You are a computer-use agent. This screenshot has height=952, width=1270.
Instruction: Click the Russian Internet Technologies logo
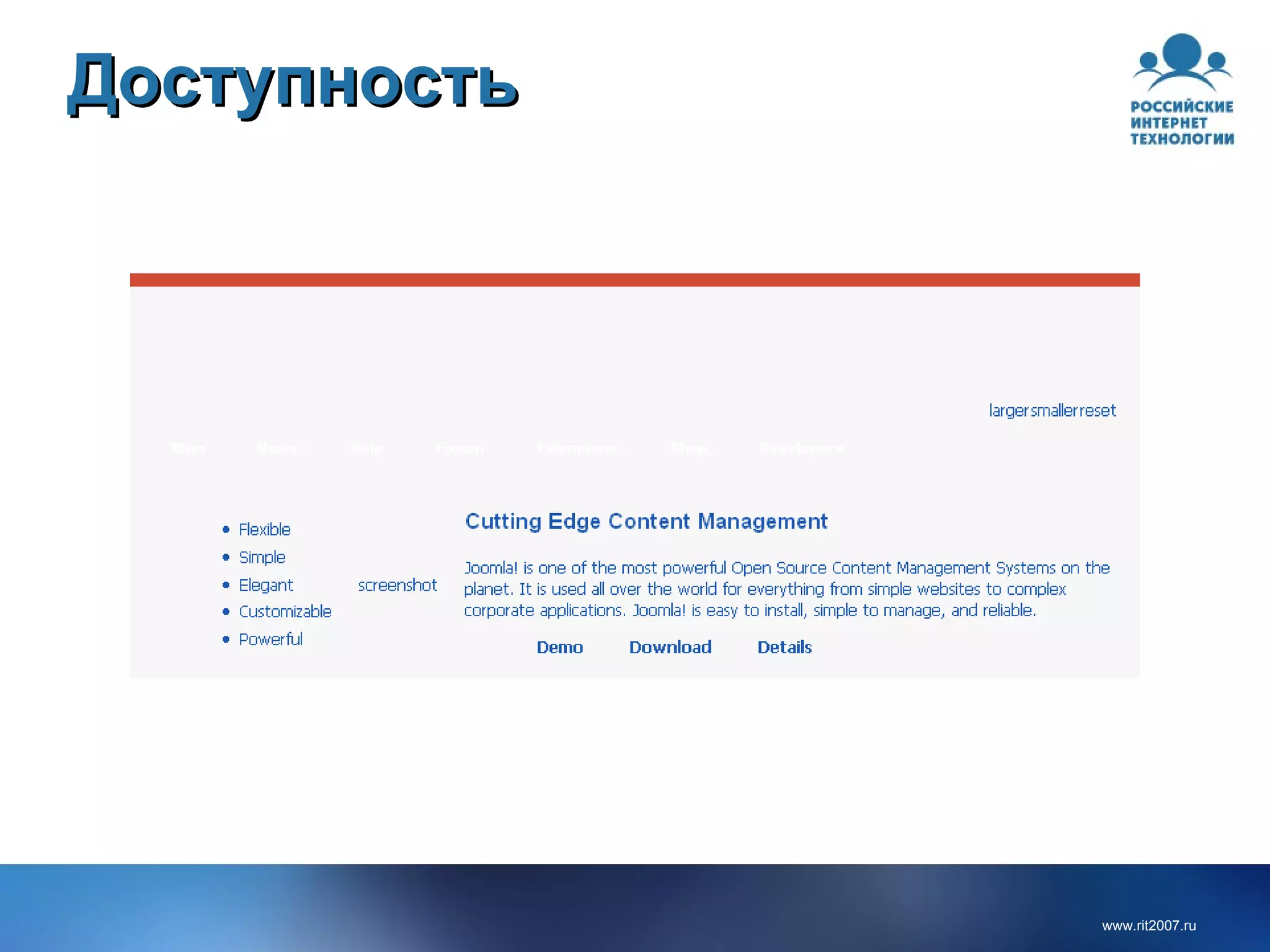[x=1182, y=89]
